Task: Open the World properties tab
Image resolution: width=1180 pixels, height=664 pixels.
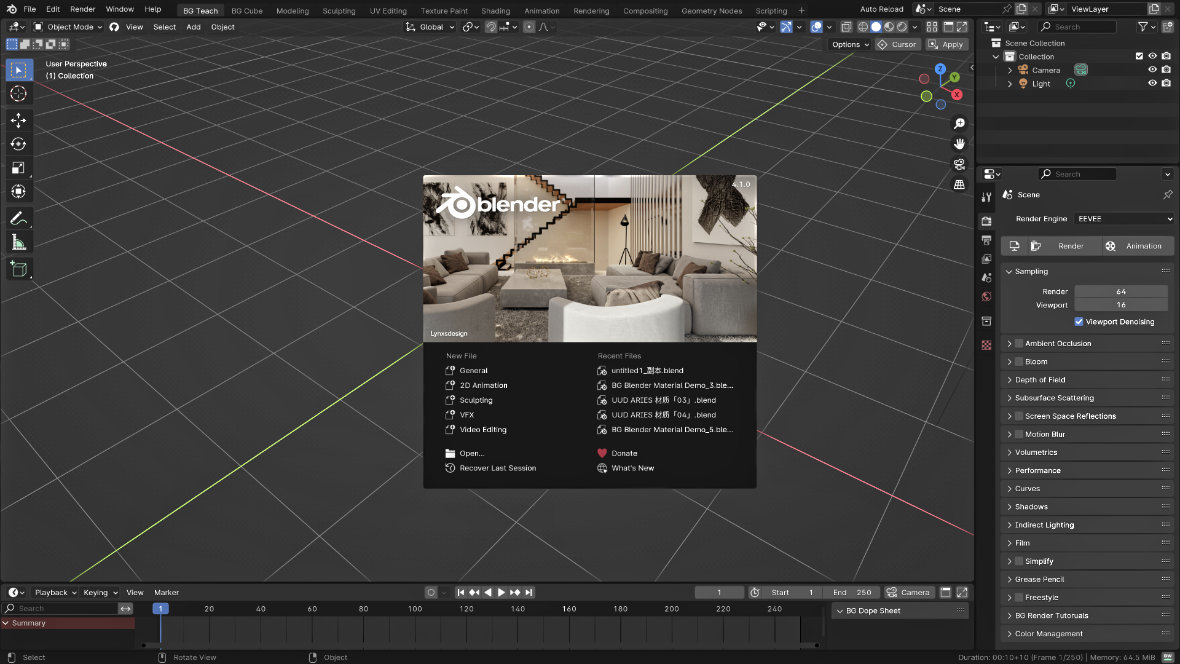Action: 987,297
